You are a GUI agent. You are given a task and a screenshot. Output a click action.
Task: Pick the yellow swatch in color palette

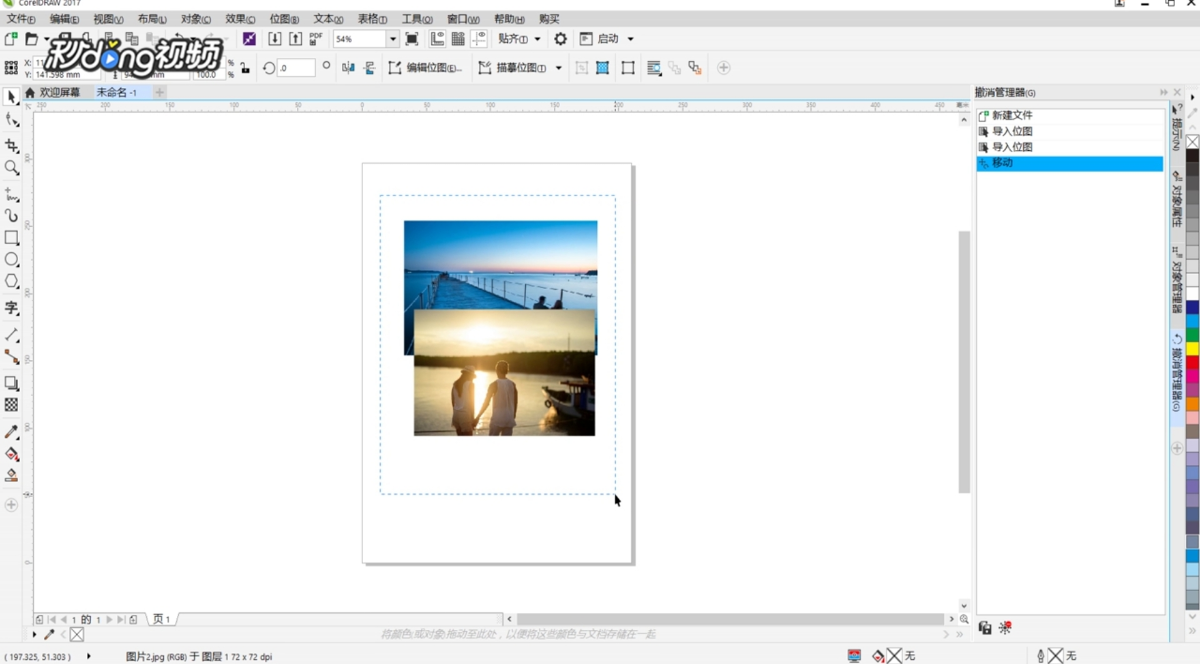pos(1193,348)
